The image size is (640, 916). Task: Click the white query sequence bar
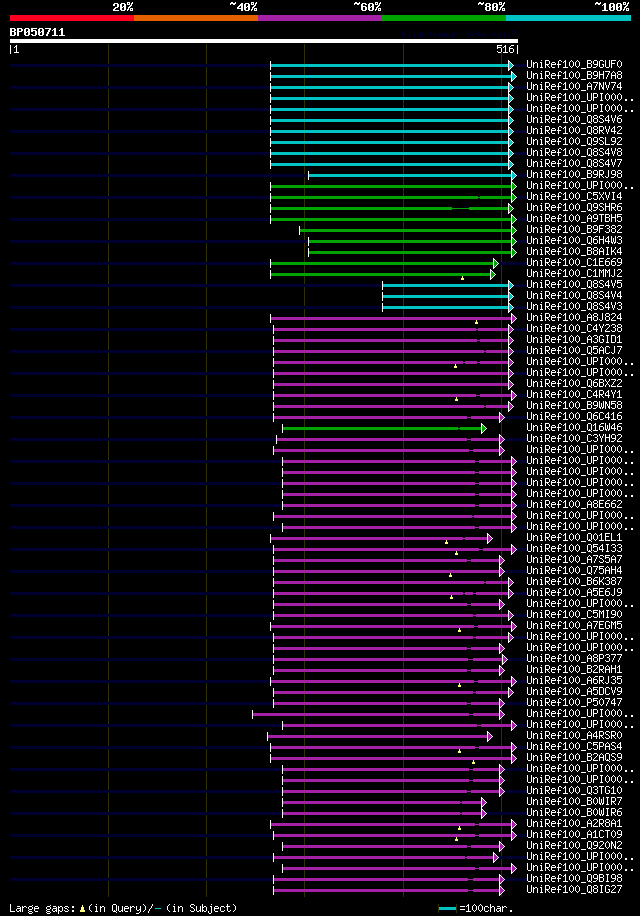click(x=264, y=41)
